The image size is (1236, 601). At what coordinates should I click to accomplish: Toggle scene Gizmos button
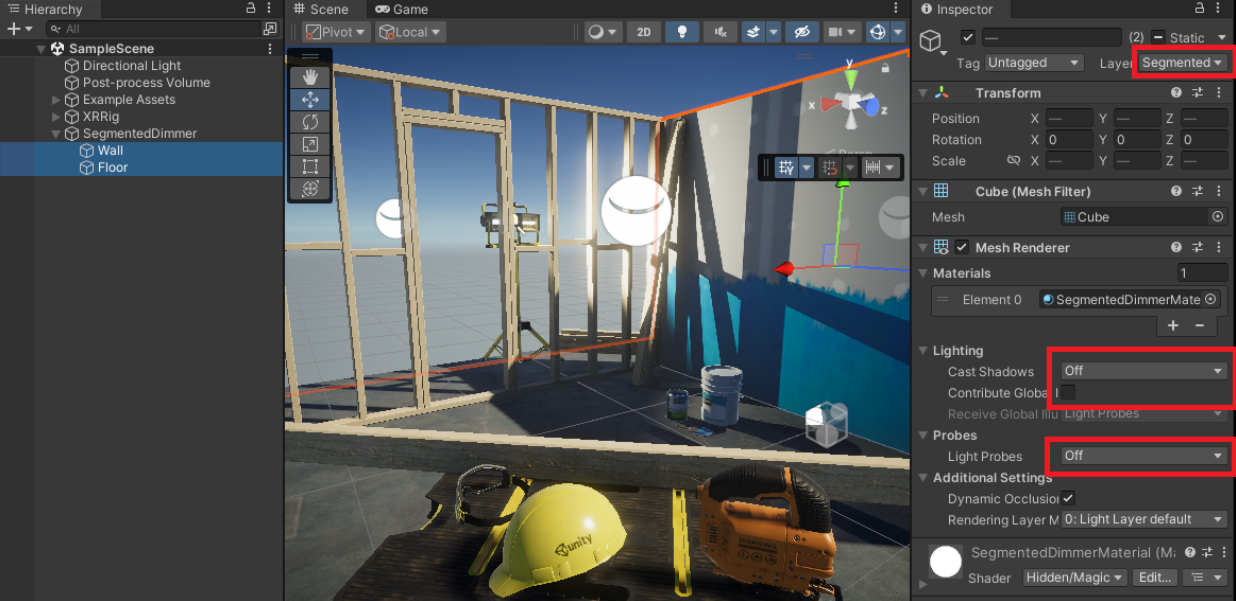coord(877,32)
